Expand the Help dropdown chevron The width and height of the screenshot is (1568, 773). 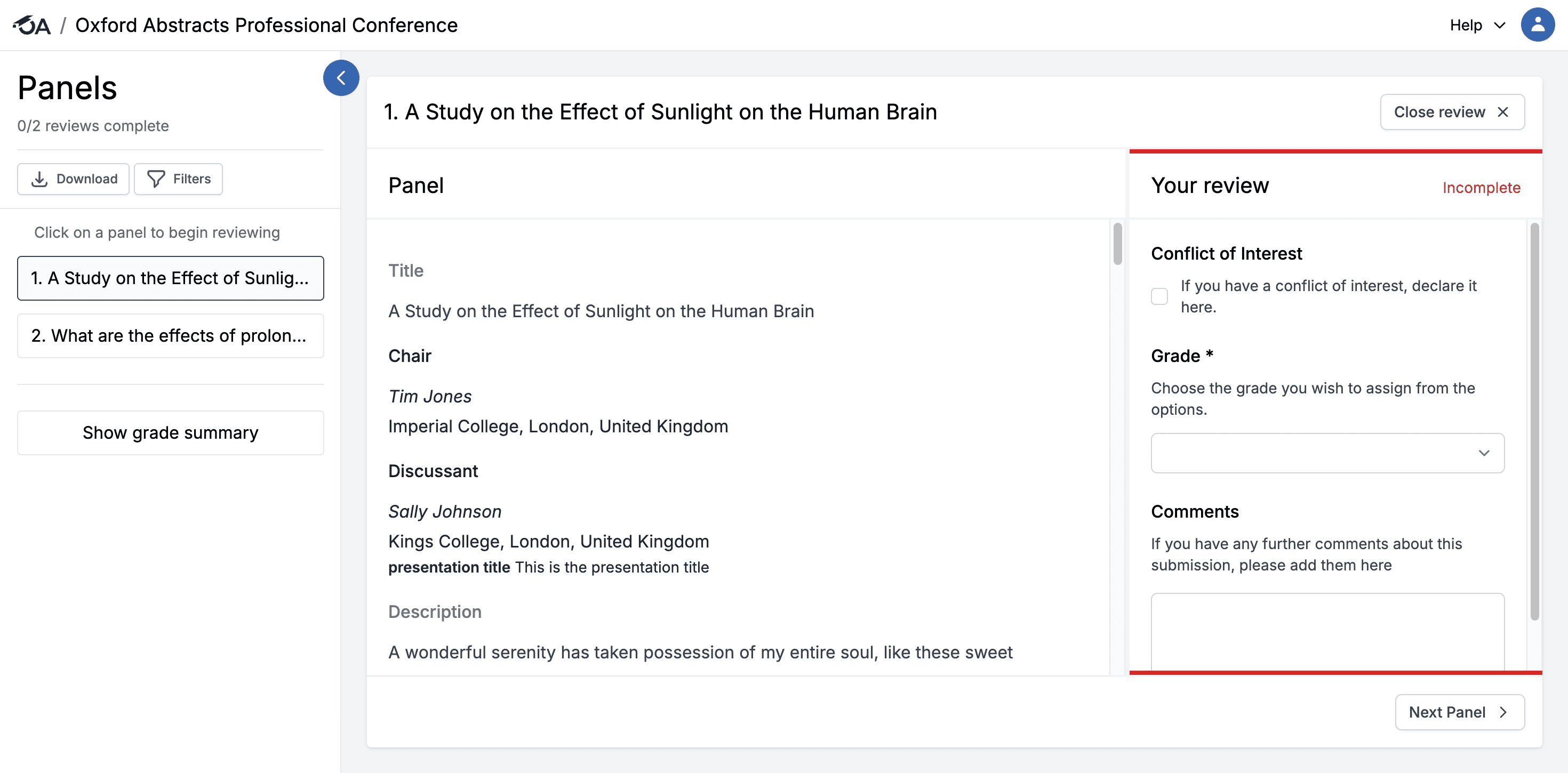[x=1500, y=26]
